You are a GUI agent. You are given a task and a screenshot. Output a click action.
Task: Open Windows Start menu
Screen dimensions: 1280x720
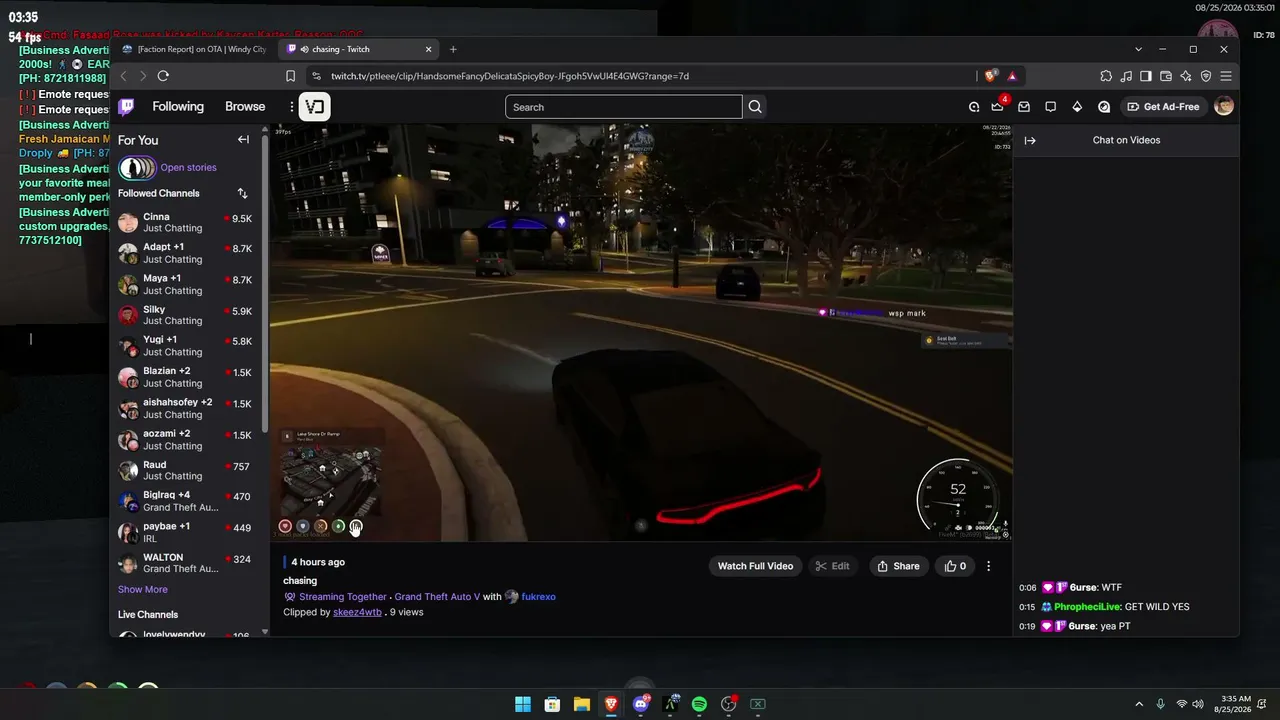pyautogui.click(x=523, y=704)
